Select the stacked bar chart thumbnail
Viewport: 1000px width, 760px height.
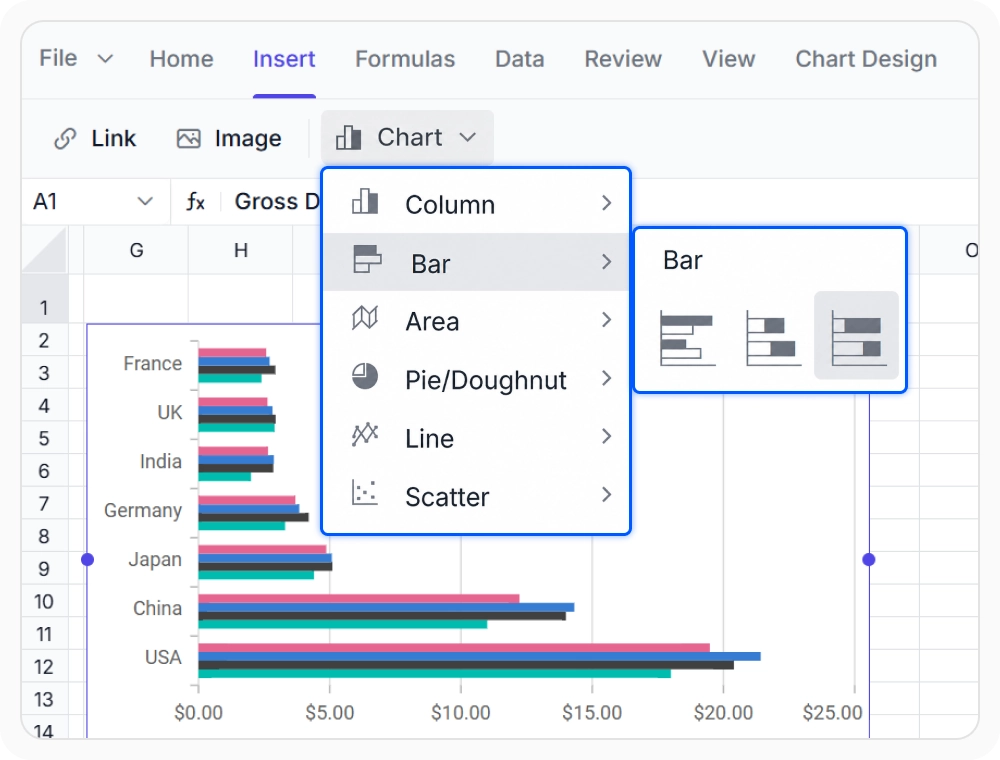pos(773,337)
